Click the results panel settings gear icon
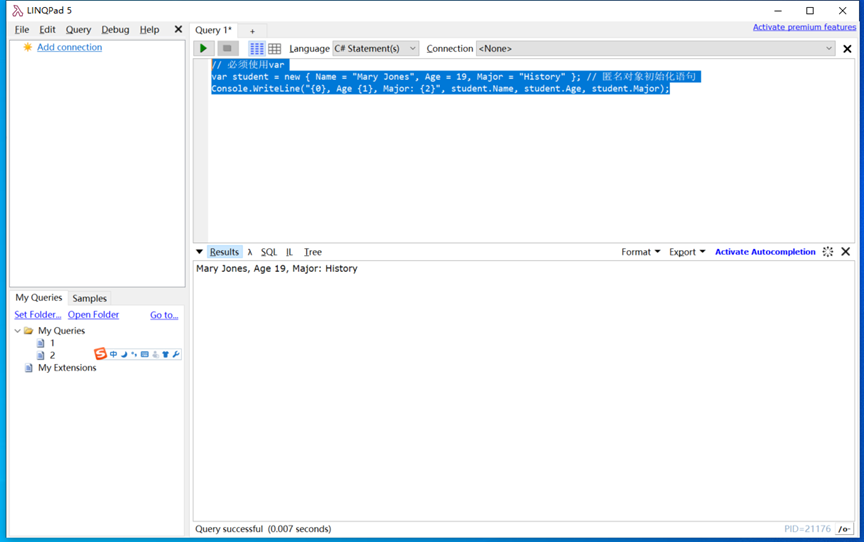This screenshot has width=864, height=542. point(828,252)
